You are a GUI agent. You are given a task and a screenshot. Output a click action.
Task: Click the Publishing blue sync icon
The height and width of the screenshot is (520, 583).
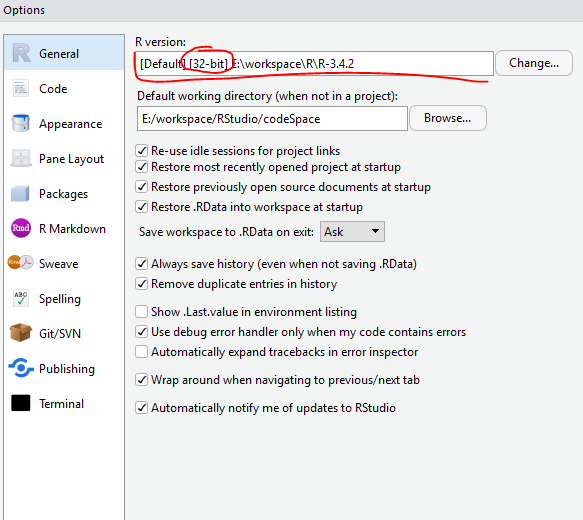click(x=21, y=368)
